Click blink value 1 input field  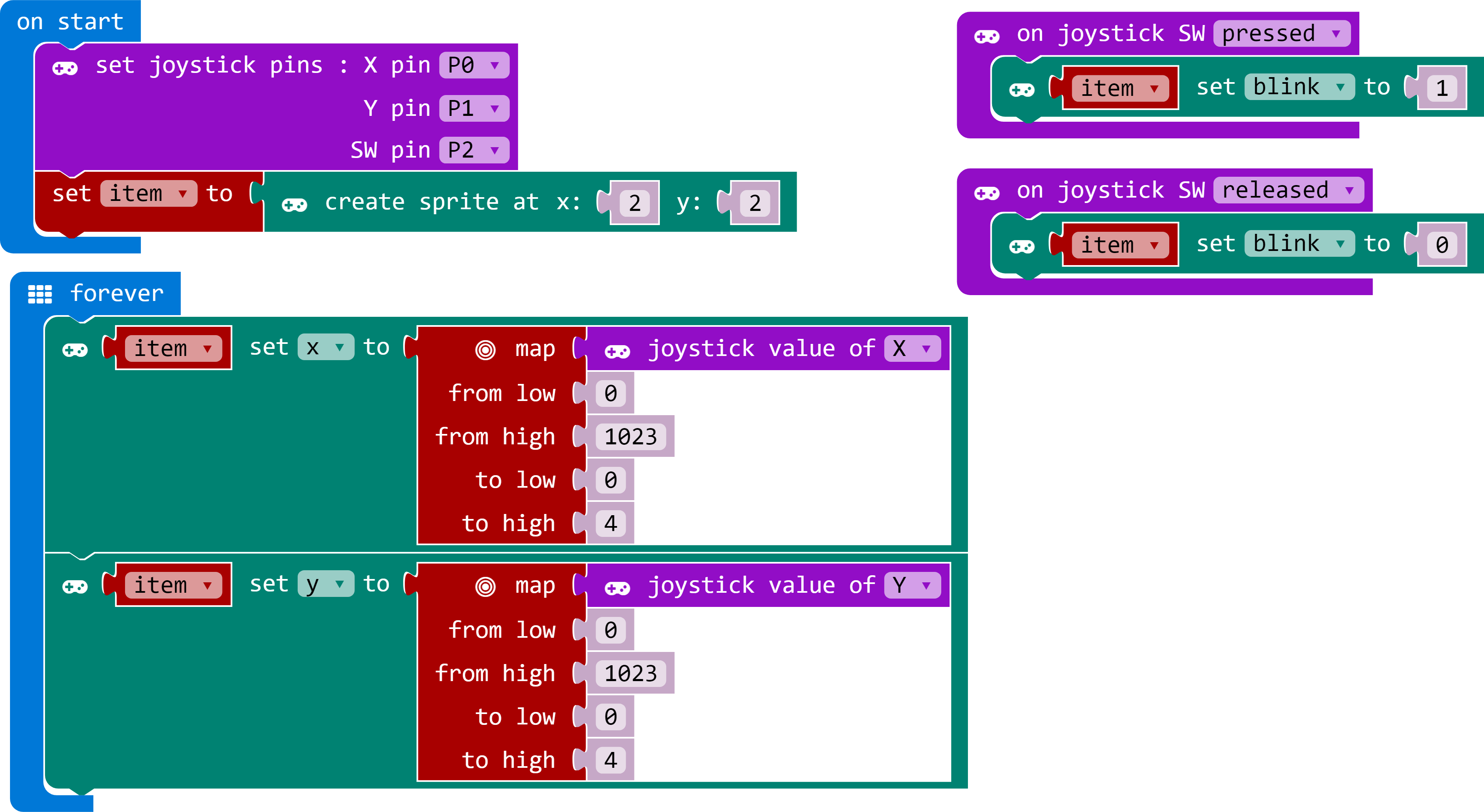pyautogui.click(x=1441, y=88)
